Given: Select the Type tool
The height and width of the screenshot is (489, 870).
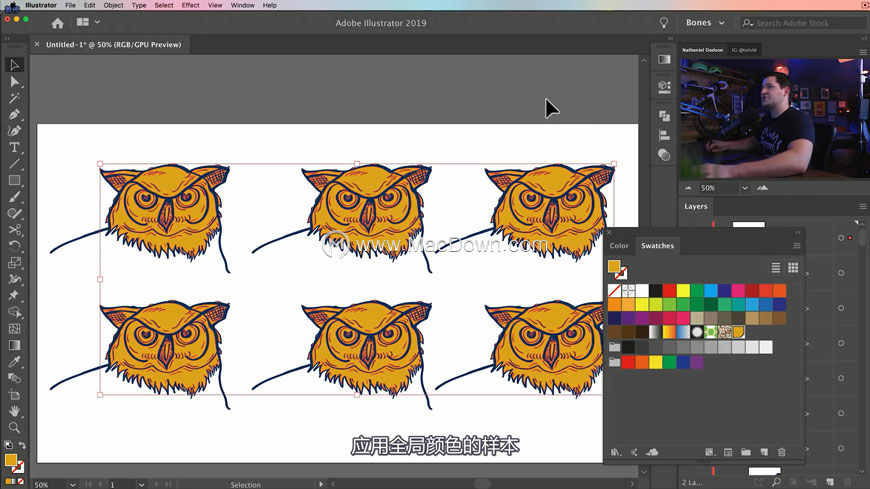Looking at the screenshot, I should 14,147.
